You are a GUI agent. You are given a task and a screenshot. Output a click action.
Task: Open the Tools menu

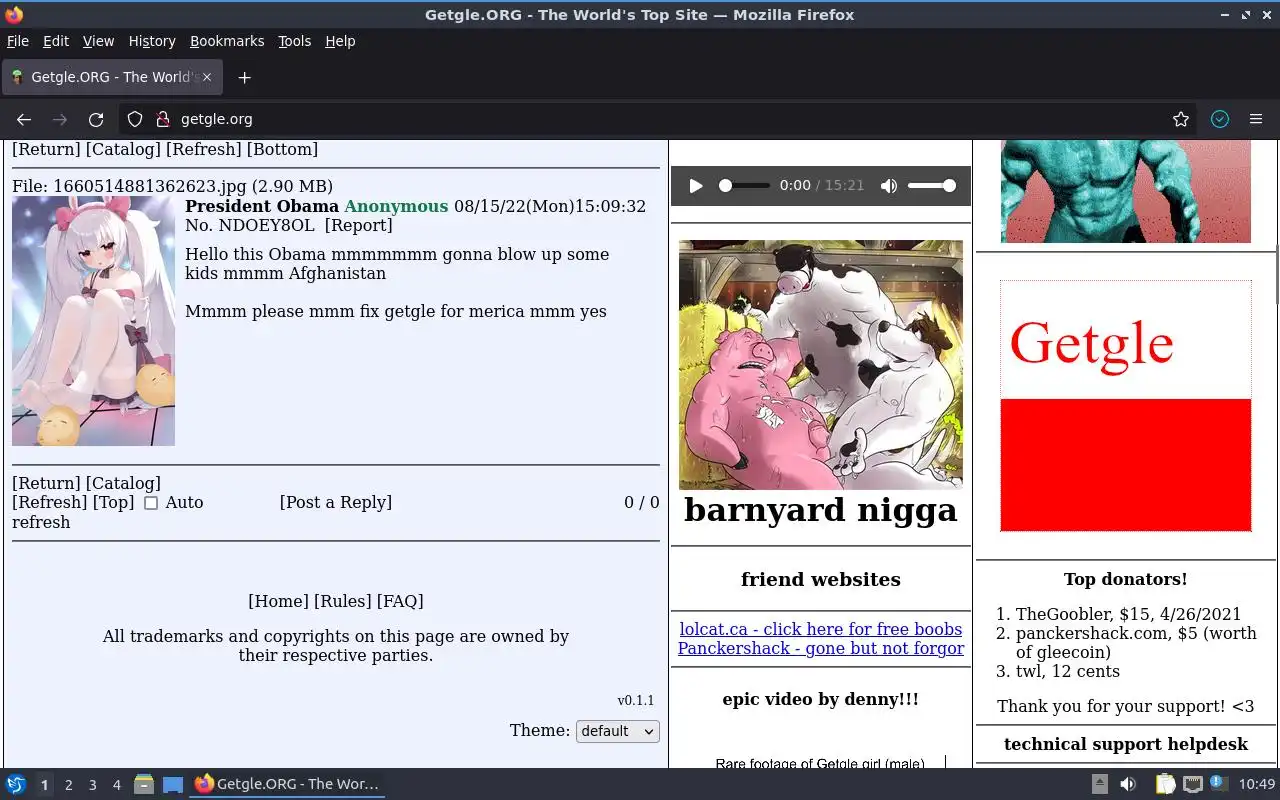point(294,41)
